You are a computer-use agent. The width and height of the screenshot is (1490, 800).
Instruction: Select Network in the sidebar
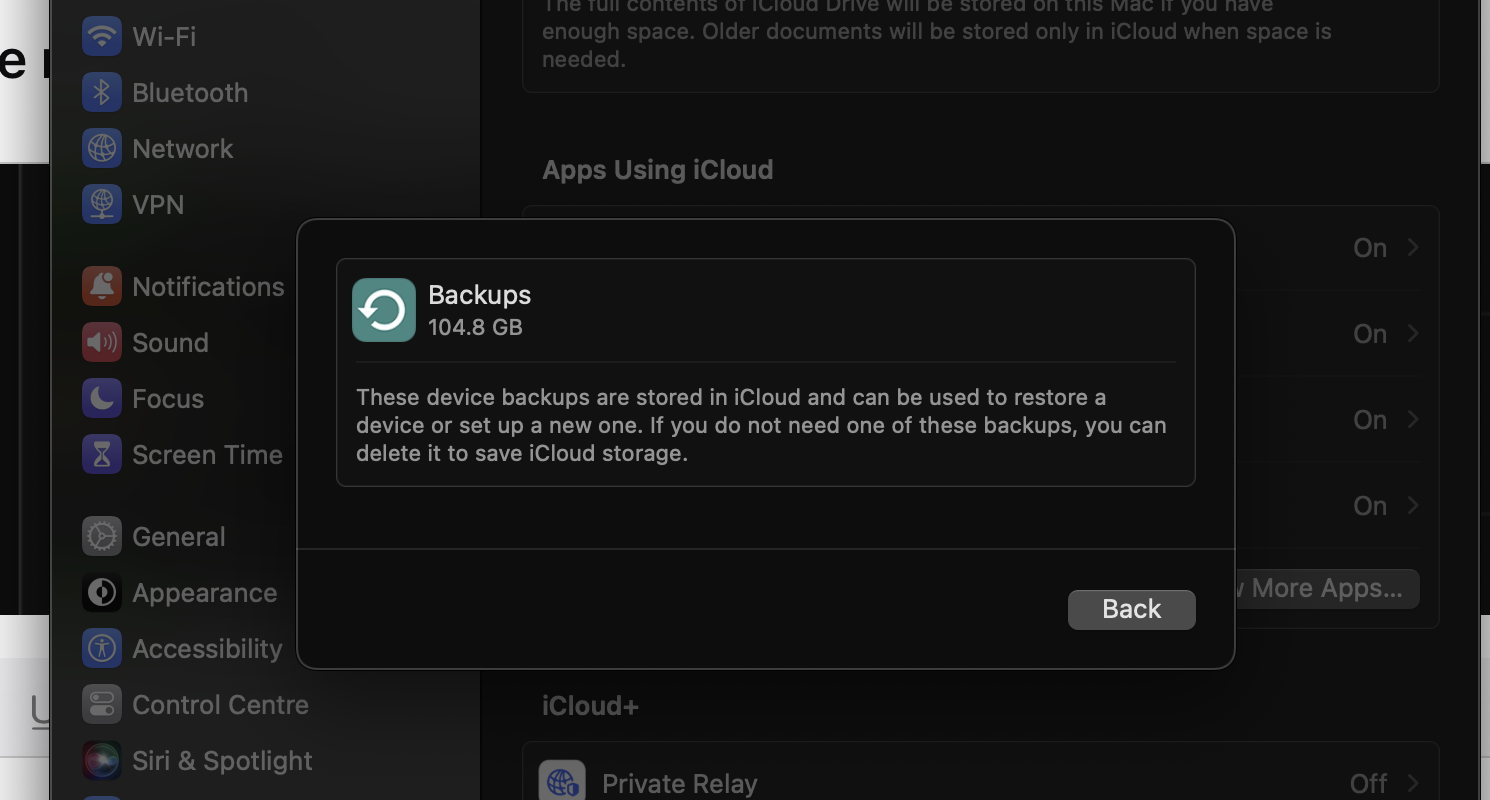[x=183, y=149]
